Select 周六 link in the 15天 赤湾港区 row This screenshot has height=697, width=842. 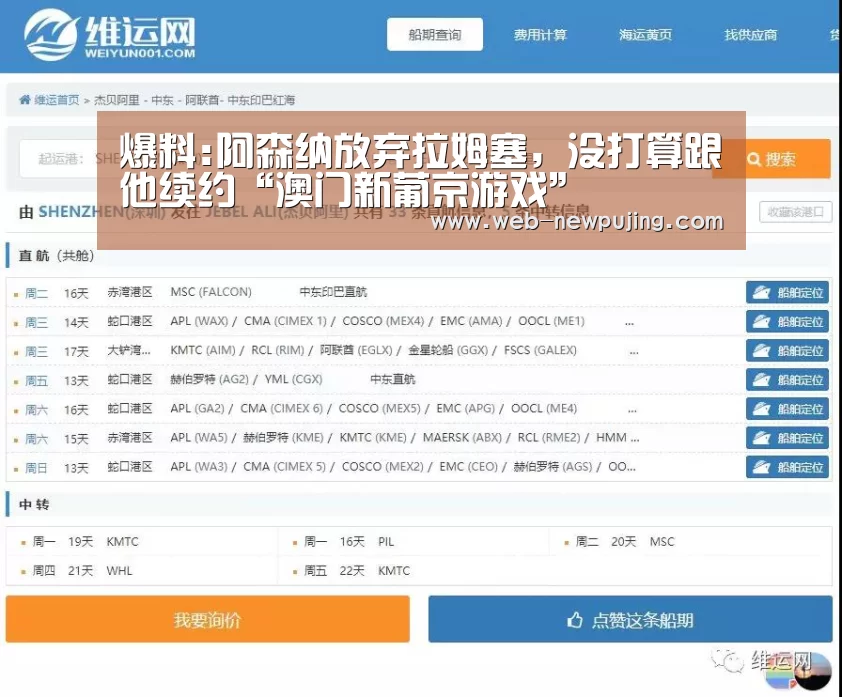click(36, 439)
